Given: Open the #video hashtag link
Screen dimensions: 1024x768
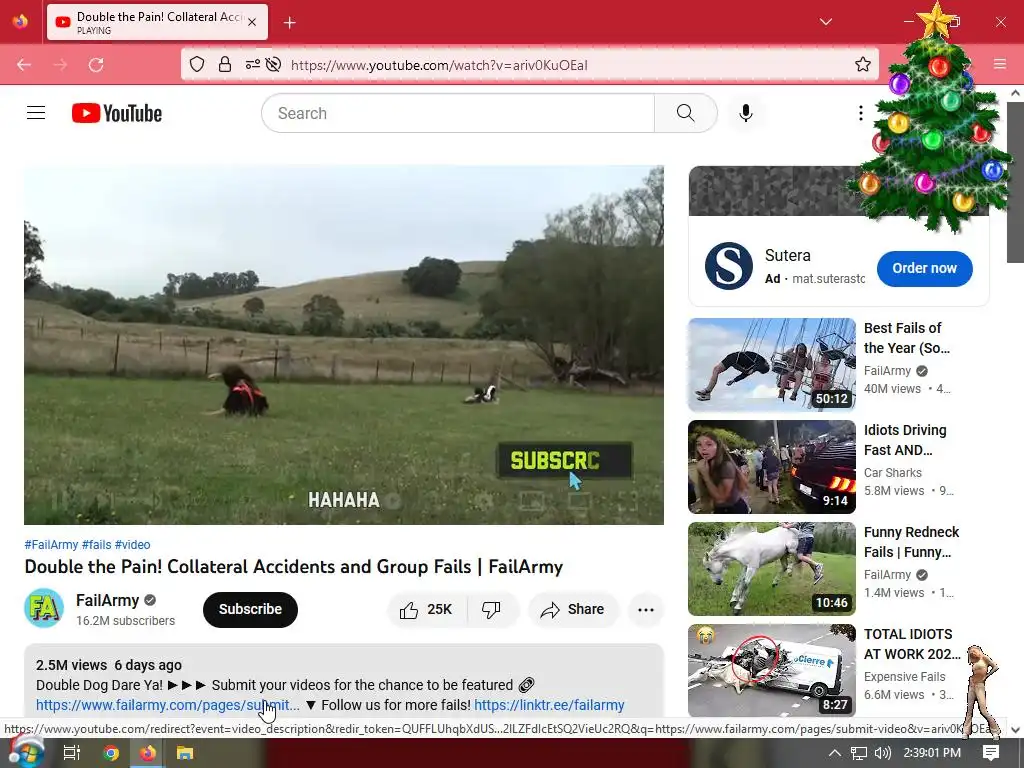Looking at the screenshot, I should pos(133,545).
